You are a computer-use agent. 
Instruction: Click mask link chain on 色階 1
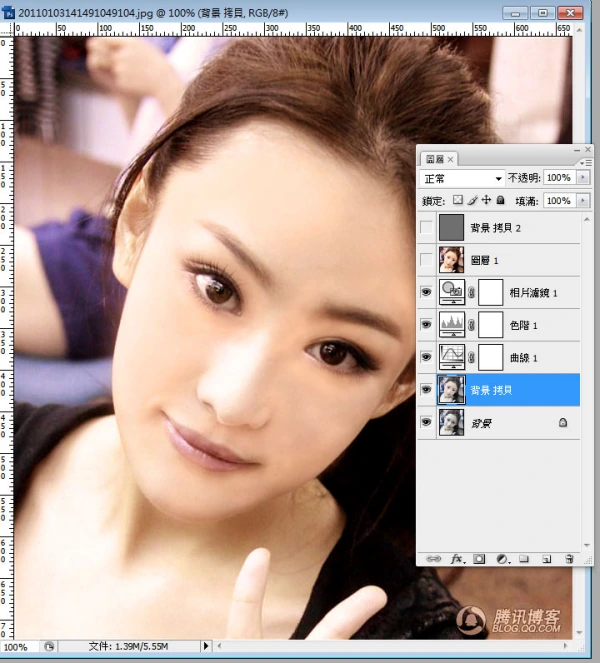(471, 325)
